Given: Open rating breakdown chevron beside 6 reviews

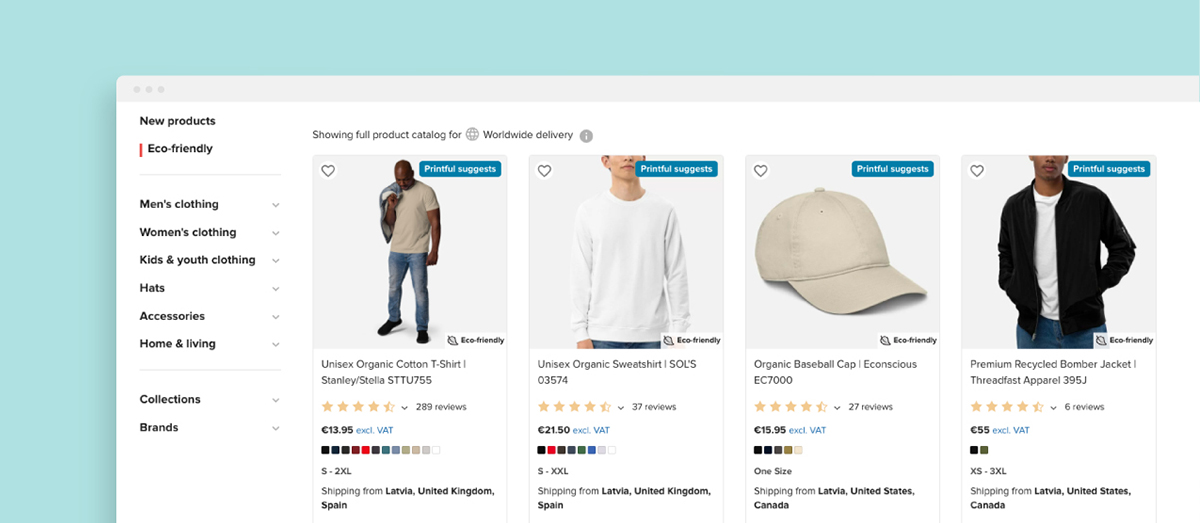Looking at the screenshot, I should pyautogui.click(x=1053, y=408).
